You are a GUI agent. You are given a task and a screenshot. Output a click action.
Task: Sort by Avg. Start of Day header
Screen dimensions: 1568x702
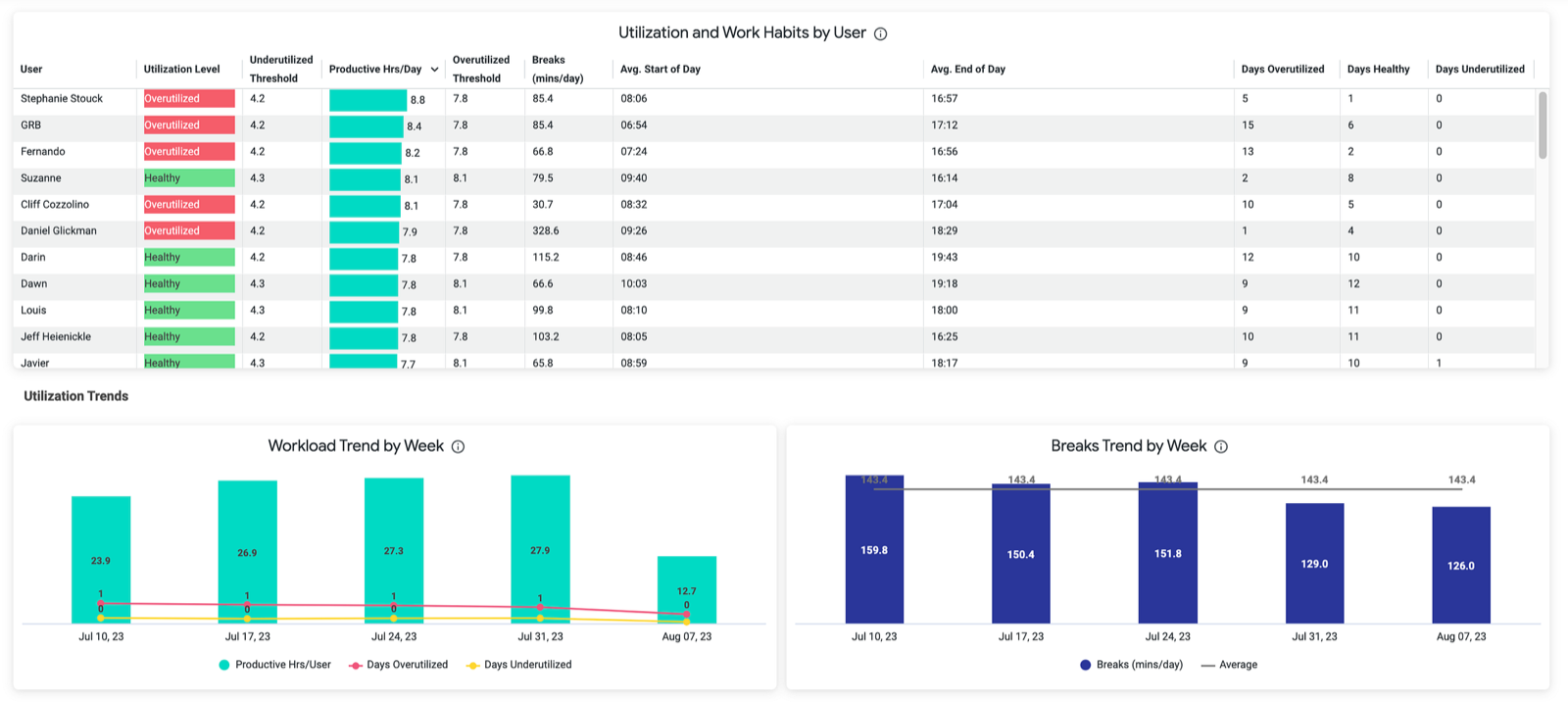pyautogui.click(x=661, y=70)
